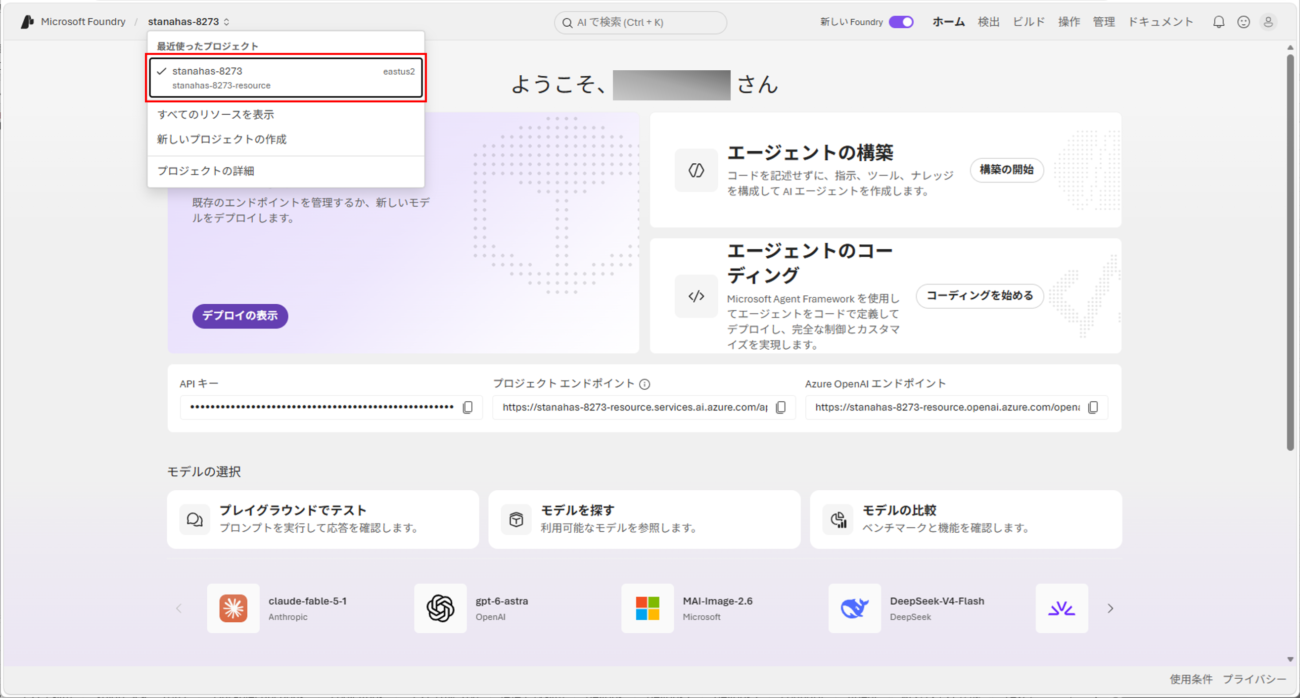Switch to the 検出 tab
Screen dimensions: 1300x698
point(988,22)
